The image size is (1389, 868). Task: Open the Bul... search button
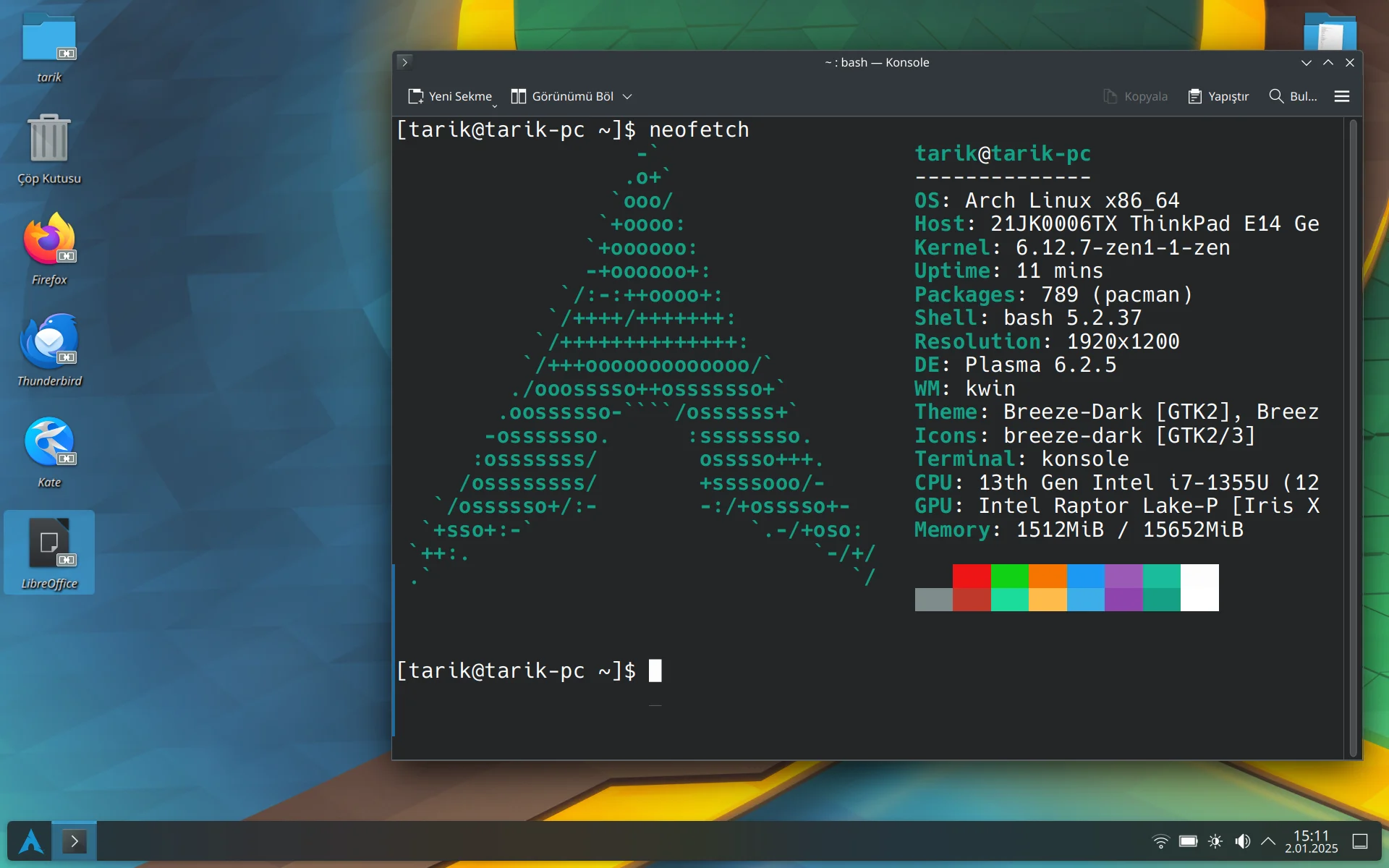pyautogui.click(x=1293, y=96)
